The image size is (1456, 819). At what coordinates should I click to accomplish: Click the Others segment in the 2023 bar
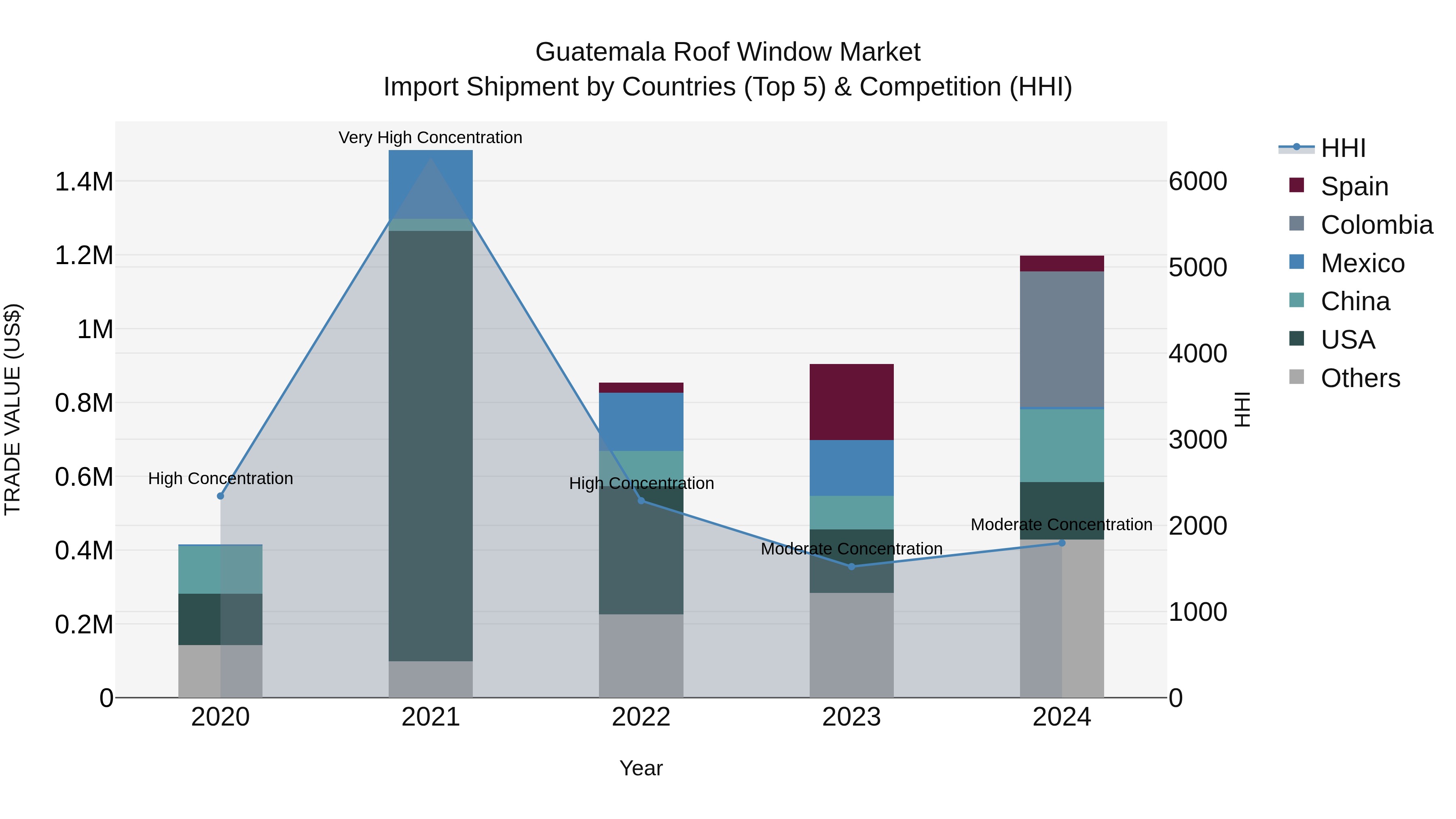pyautogui.click(x=851, y=645)
